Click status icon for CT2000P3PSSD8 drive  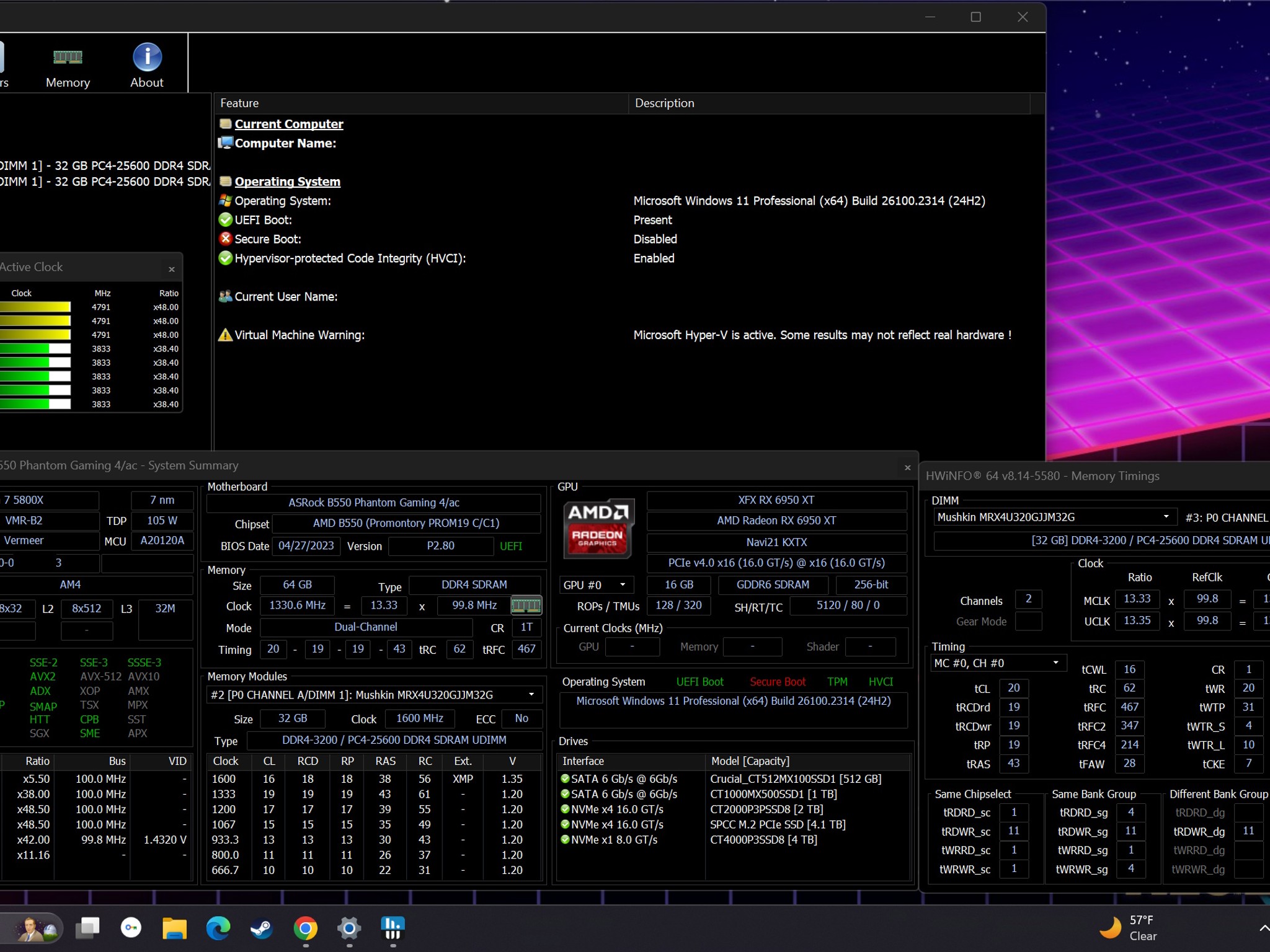[565, 809]
